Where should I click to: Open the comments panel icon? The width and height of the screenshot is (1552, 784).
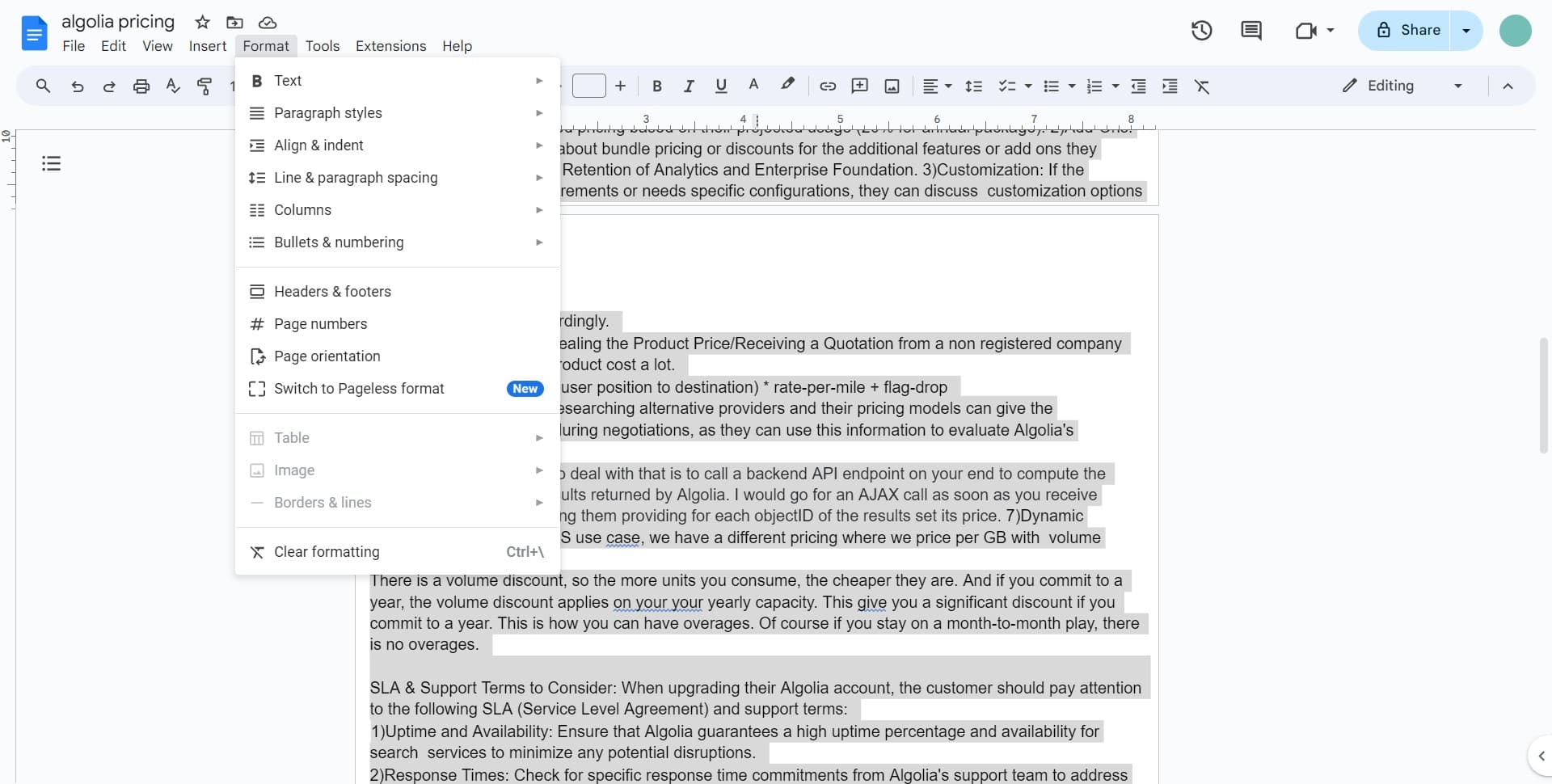1250,31
